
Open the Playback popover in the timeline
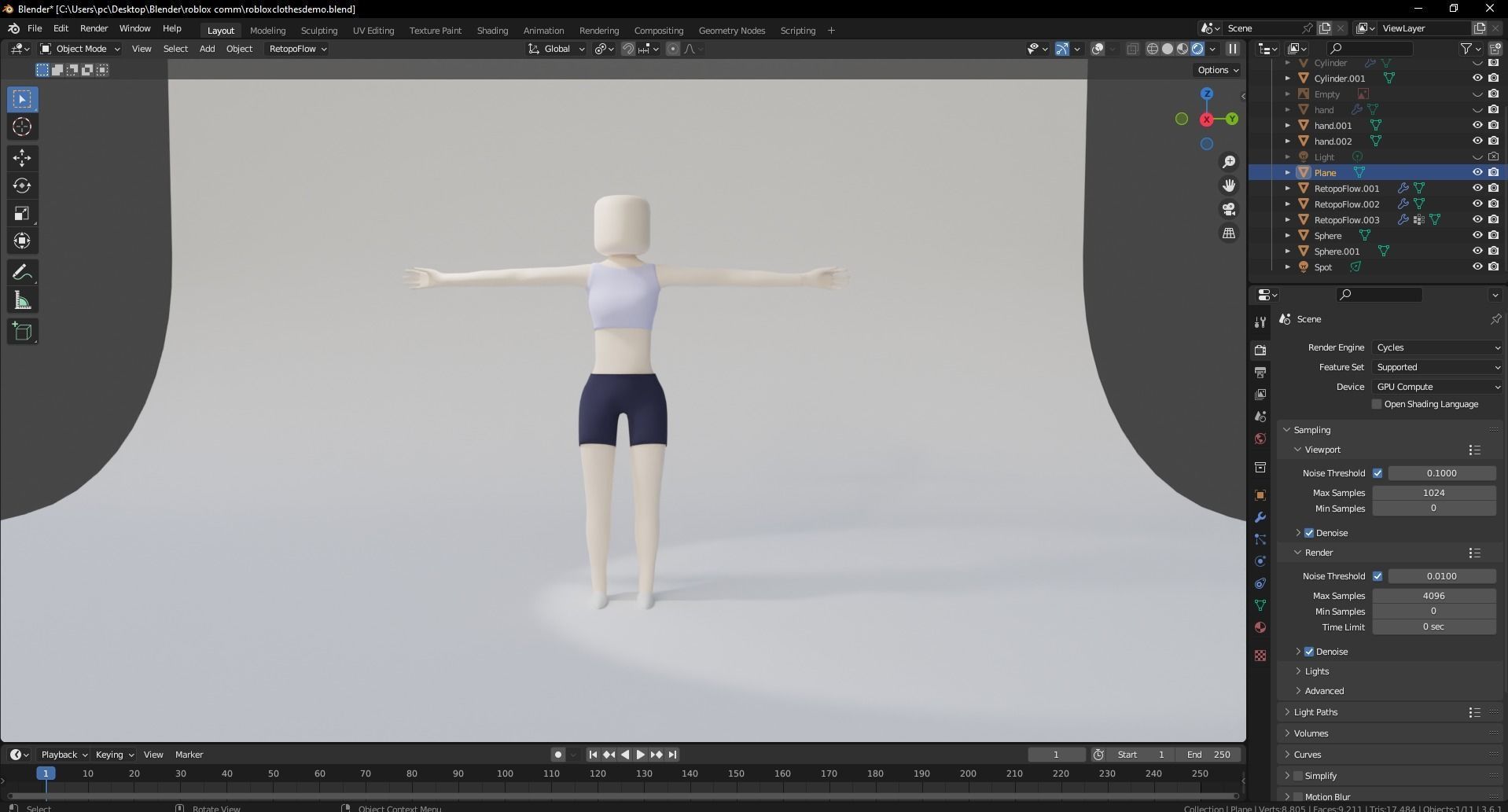click(x=64, y=755)
